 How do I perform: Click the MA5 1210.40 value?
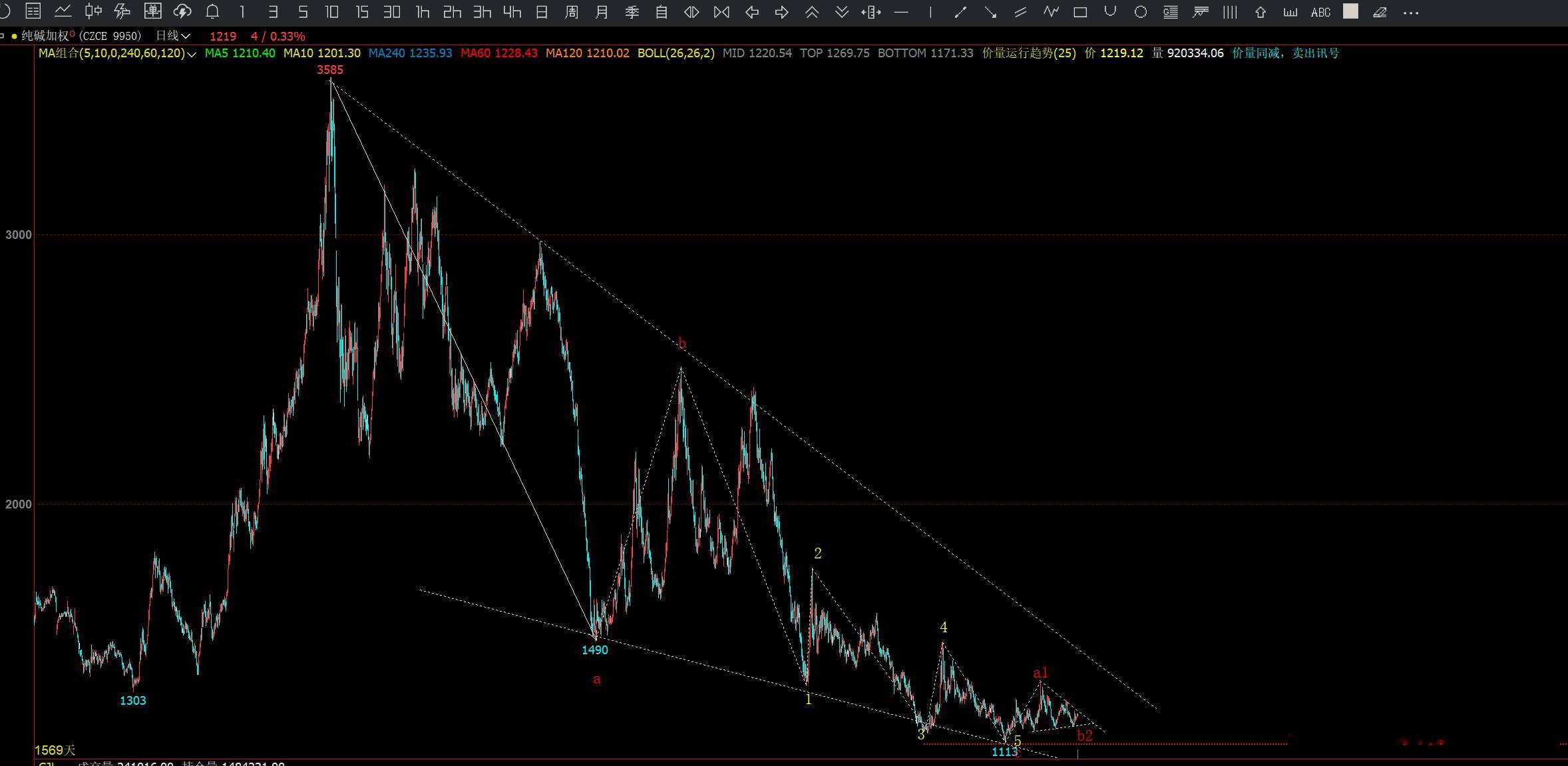tap(240, 53)
